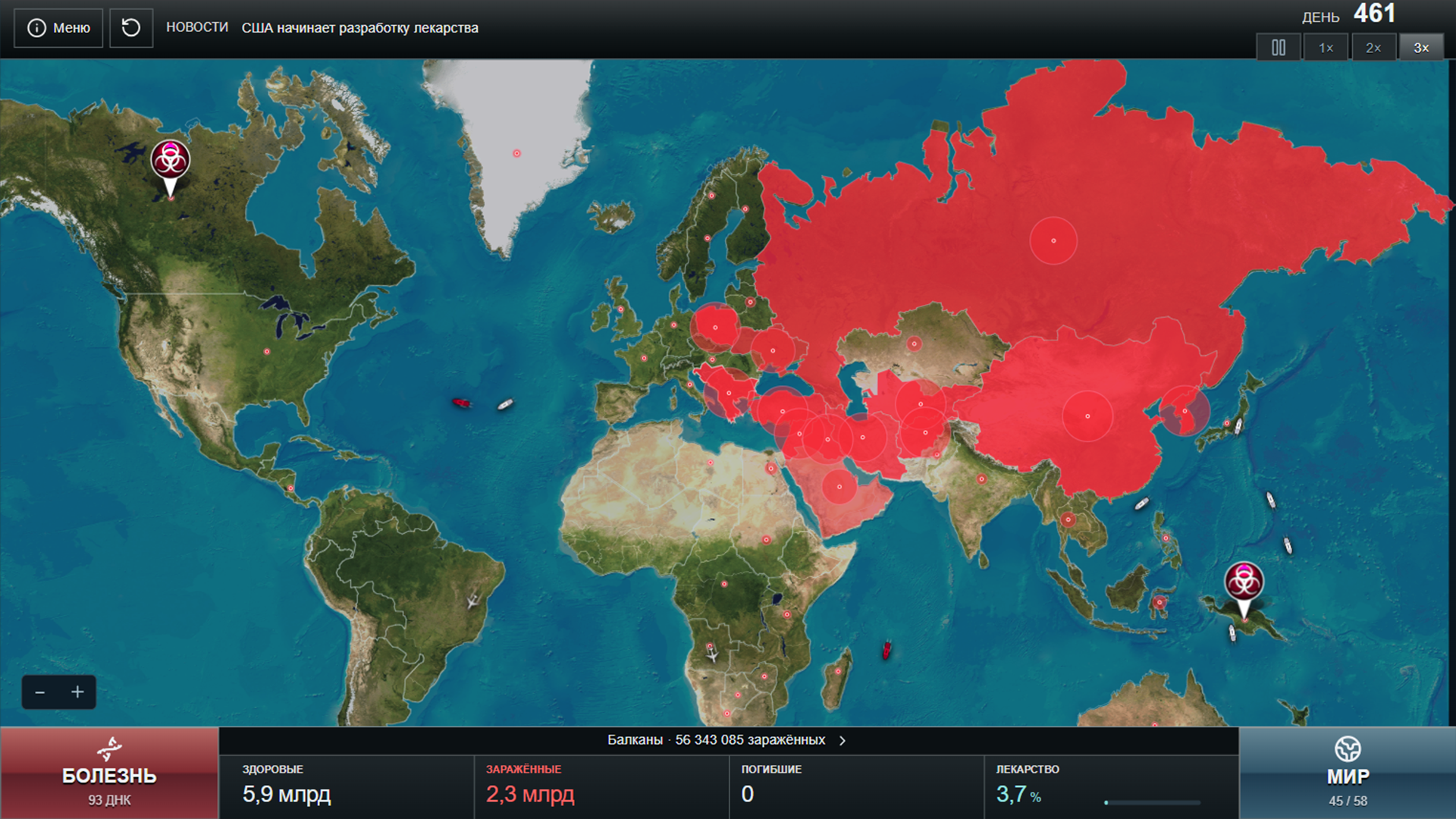Image resolution: width=1456 pixels, height=819 pixels.
Task: Pause the game with pause icon
Action: (x=1279, y=48)
